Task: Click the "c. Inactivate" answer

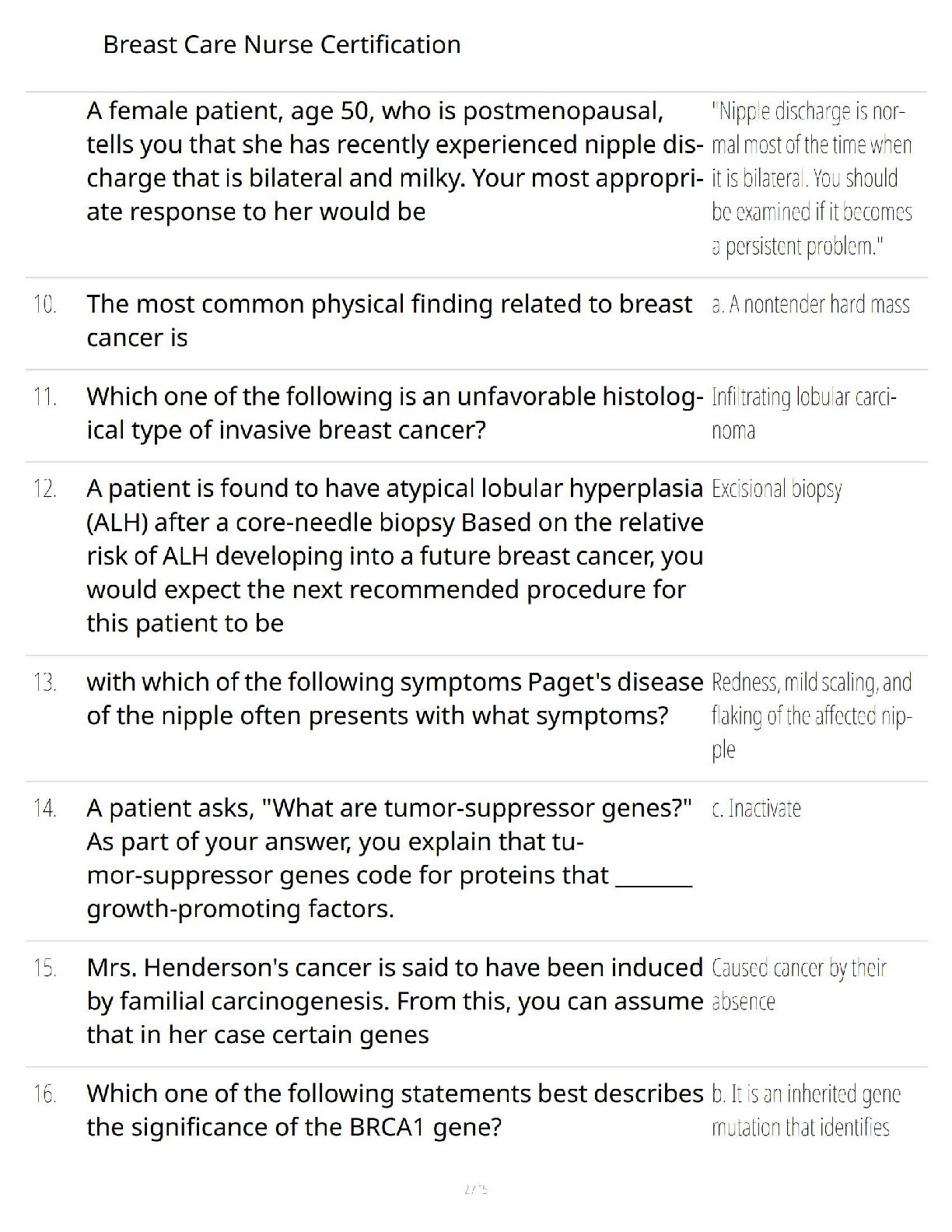Action: [x=756, y=809]
